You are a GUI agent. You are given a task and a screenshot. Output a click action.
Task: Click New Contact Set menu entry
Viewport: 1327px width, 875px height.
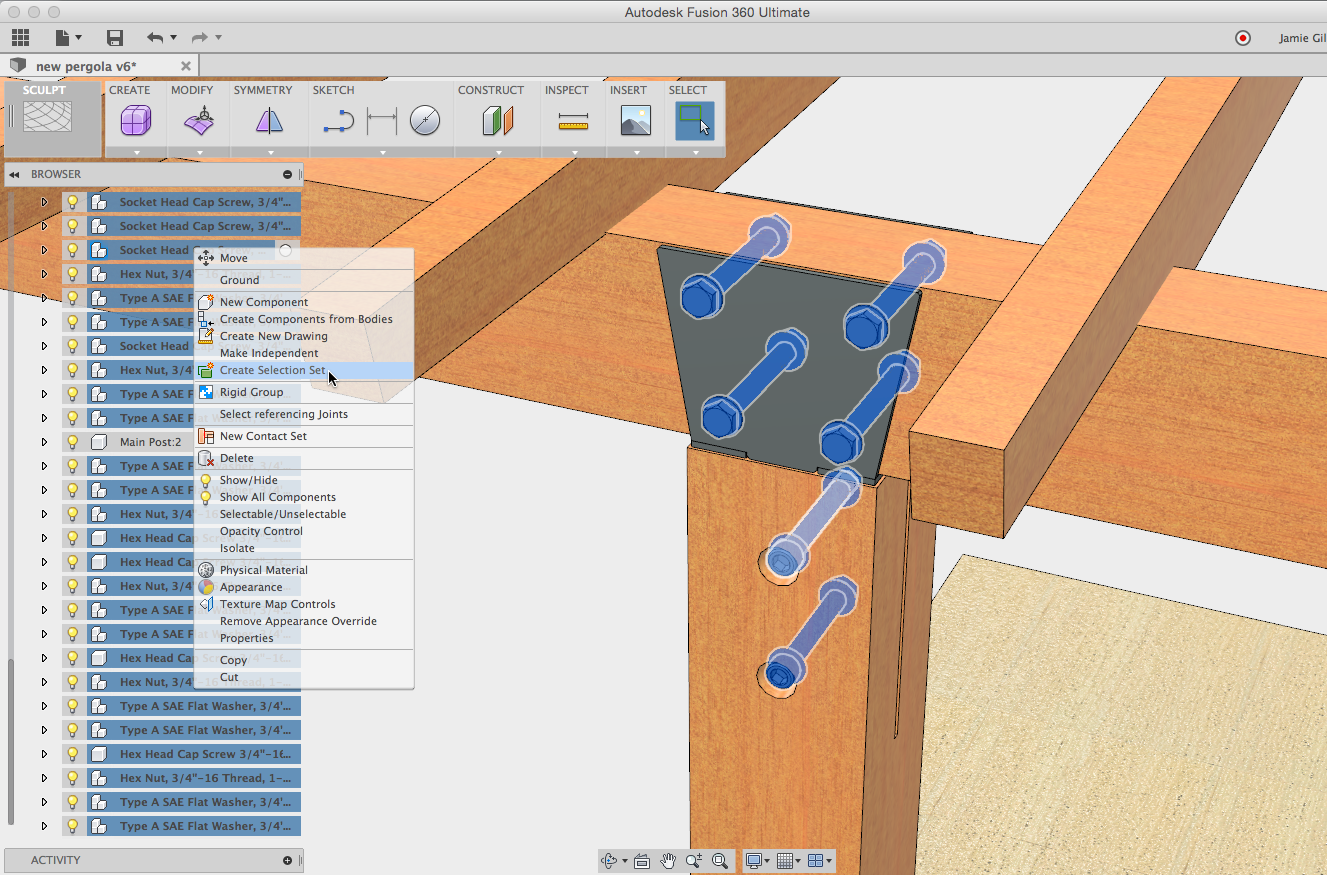263,436
